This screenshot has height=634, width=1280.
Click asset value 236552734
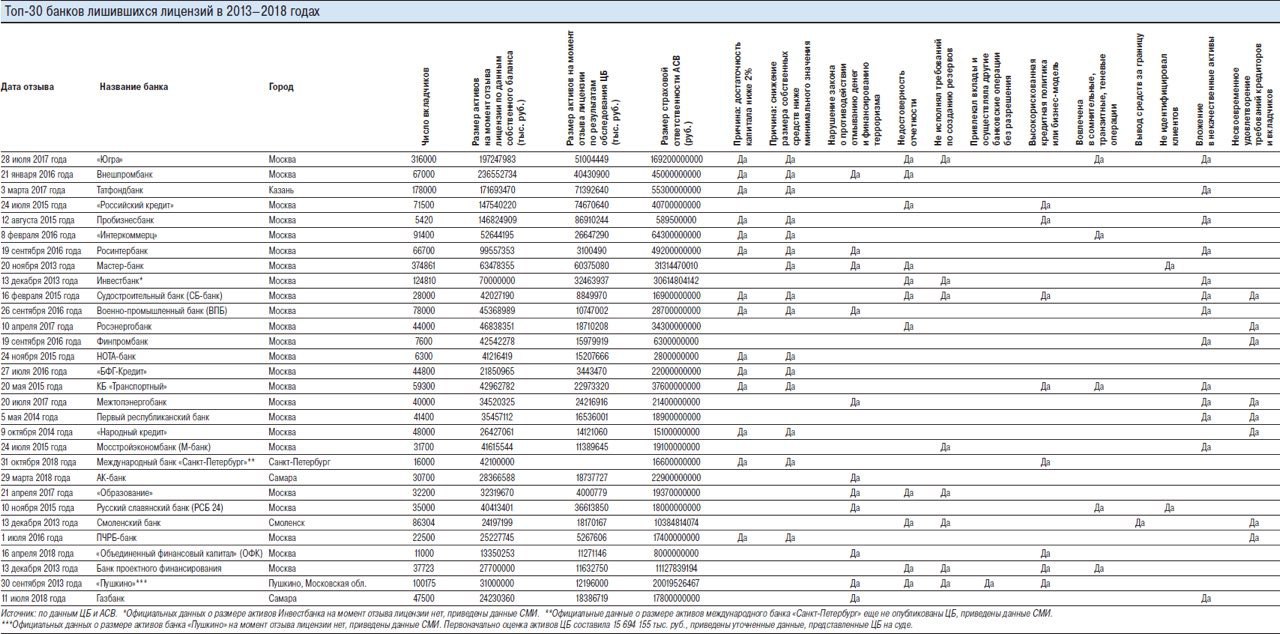[x=496, y=174]
